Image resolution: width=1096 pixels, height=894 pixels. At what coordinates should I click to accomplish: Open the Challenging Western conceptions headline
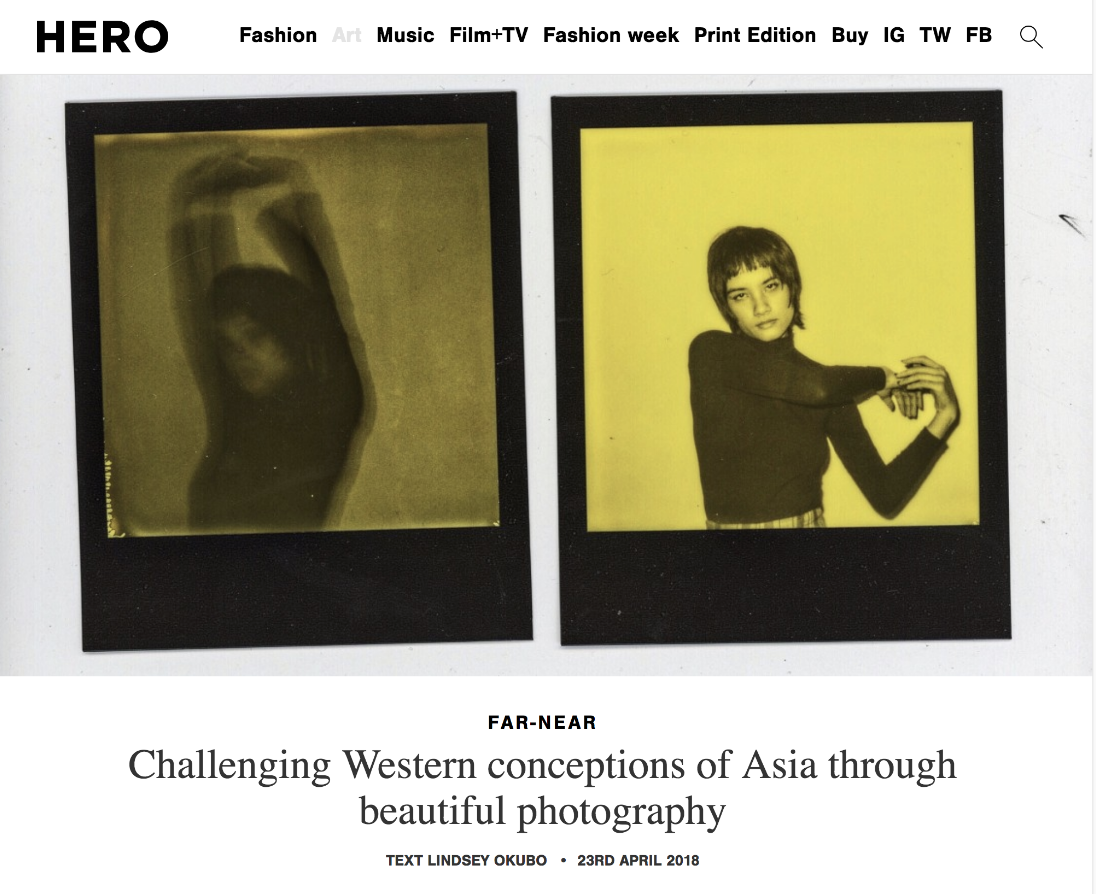(542, 788)
